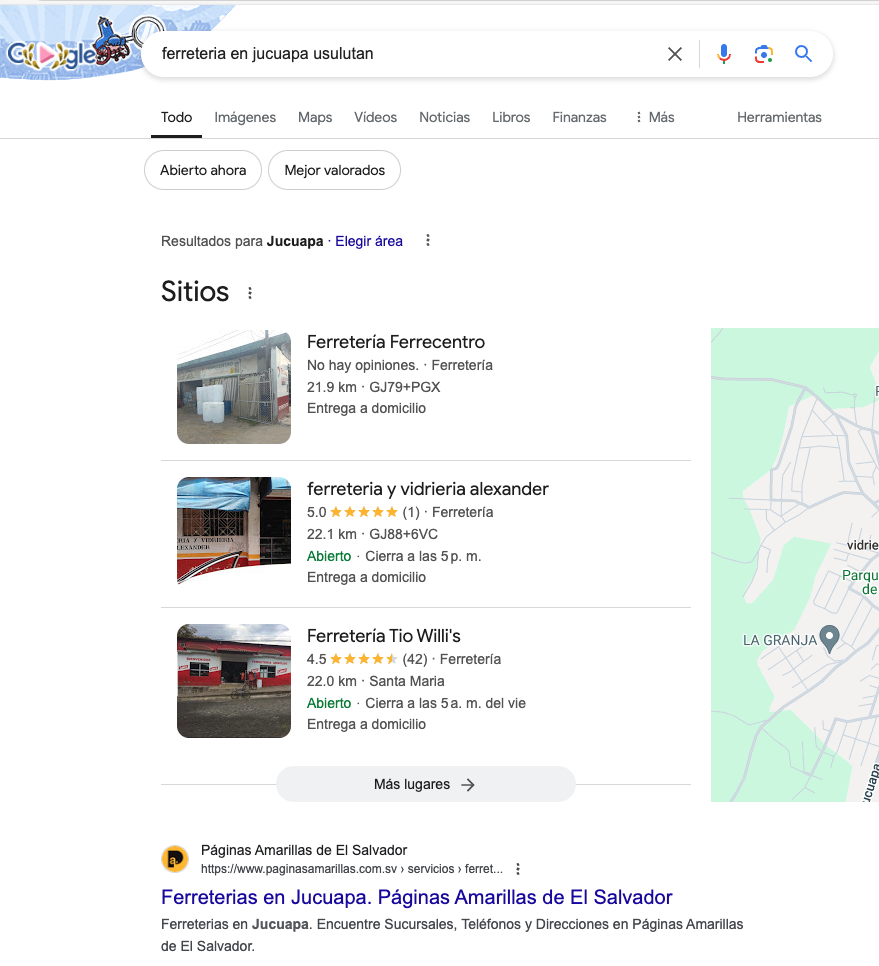Switch to the Maps tab
Viewport: 879px width, 966px height.
315,117
